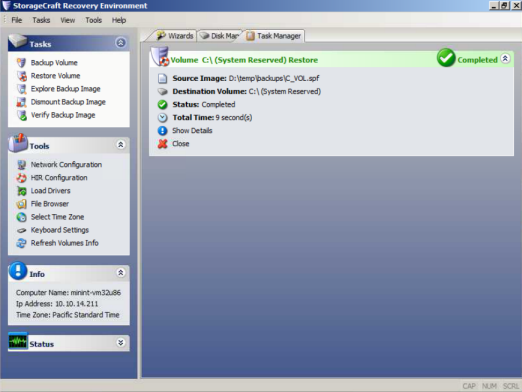Click the Backup Volume shield icon
522x392 pixels.
click(x=21, y=63)
